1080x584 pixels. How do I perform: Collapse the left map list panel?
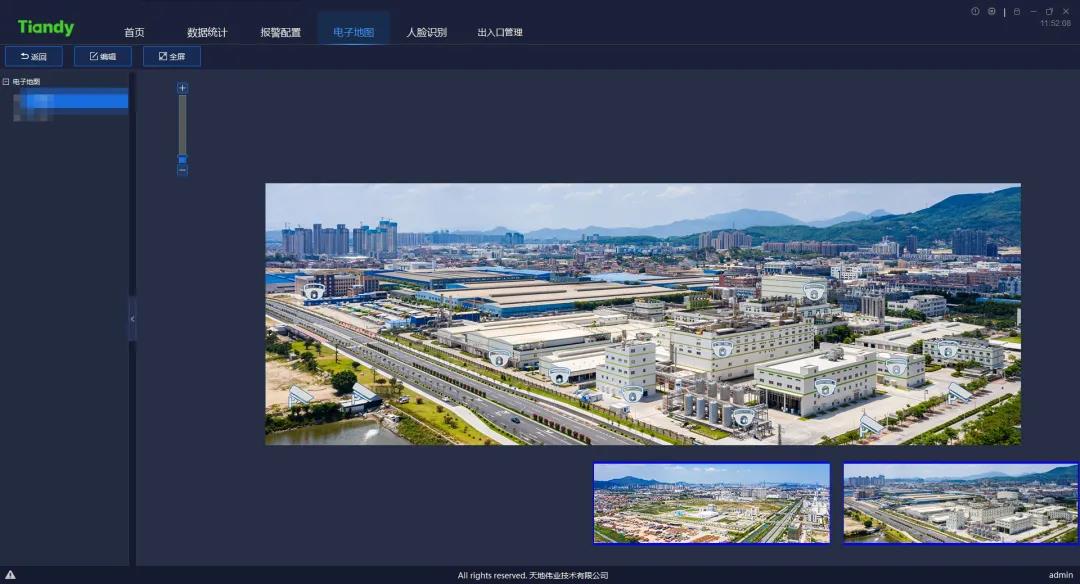(133, 319)
